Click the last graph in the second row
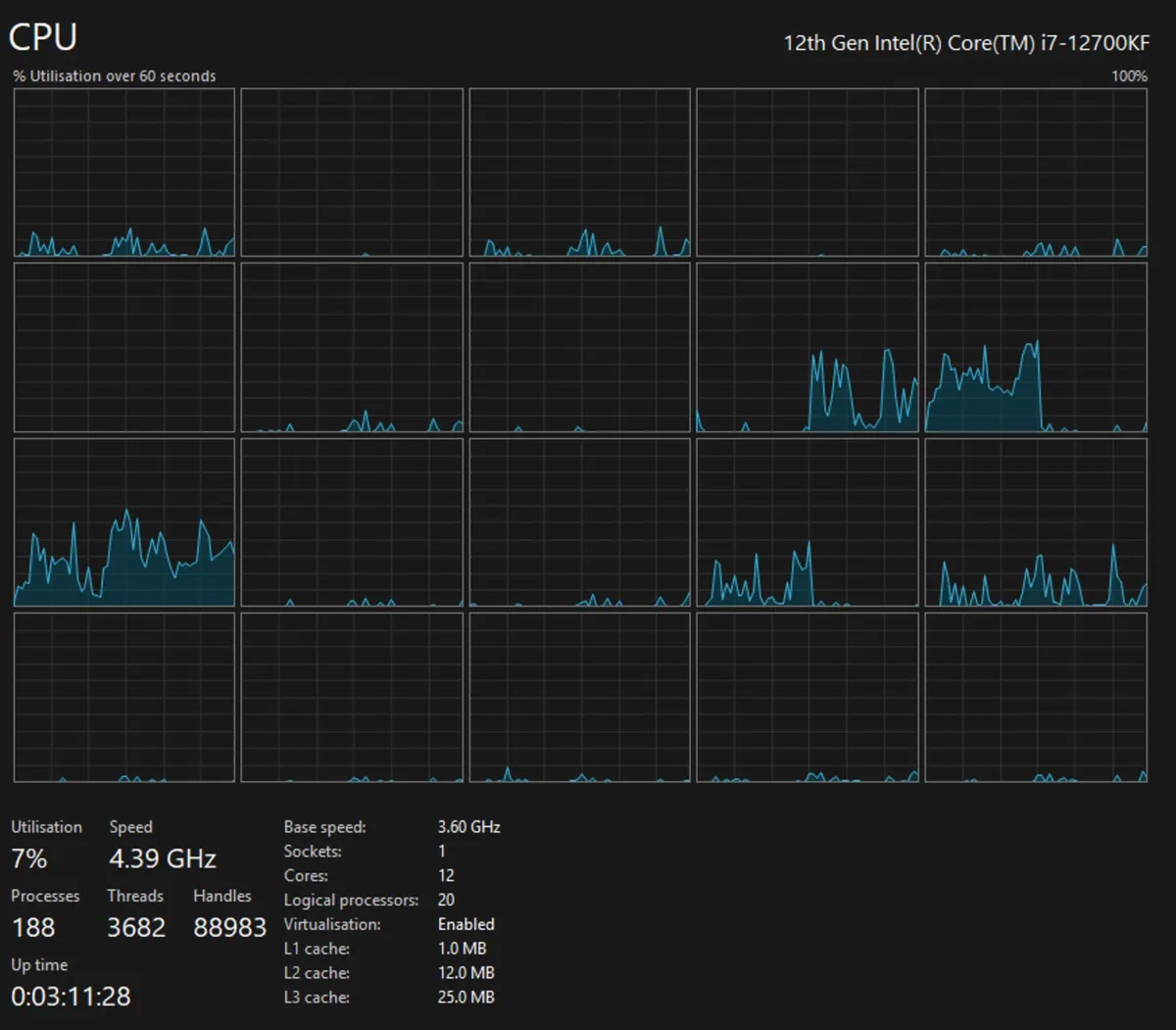Image resolution: width=1176 pixels, height=1030 pixels. click(1036, 347)
